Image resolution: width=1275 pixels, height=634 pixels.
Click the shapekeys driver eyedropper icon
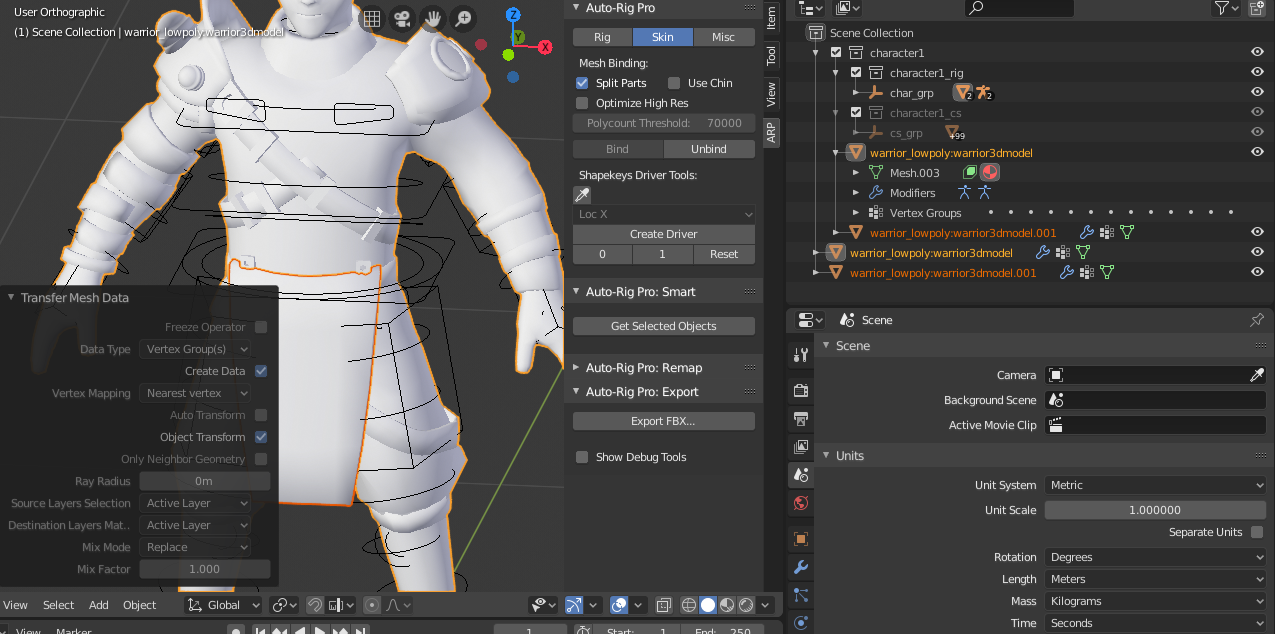[x=582, y=195]
